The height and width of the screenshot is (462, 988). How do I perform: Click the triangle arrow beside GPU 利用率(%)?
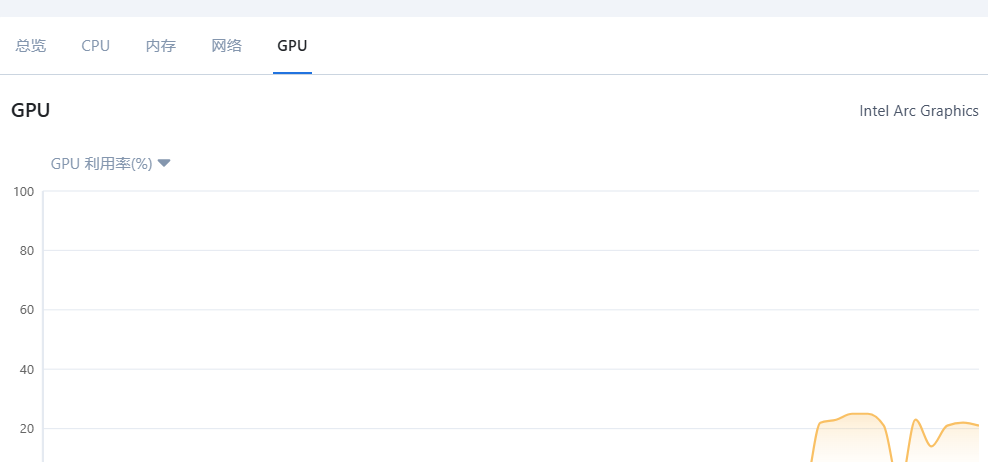(165, 163)
